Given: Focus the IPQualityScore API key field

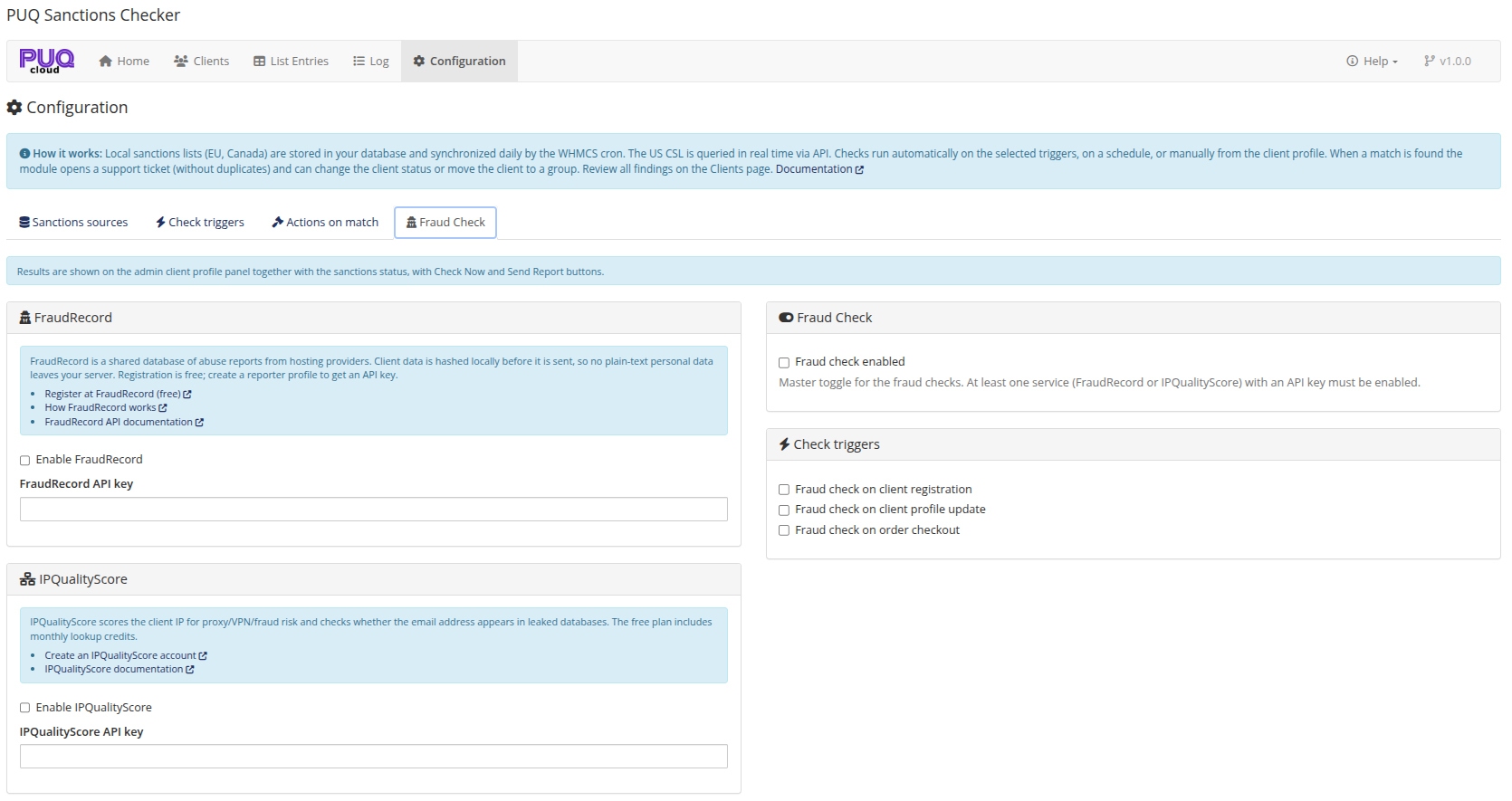Looking at the screenshot, I should point(374,756).
